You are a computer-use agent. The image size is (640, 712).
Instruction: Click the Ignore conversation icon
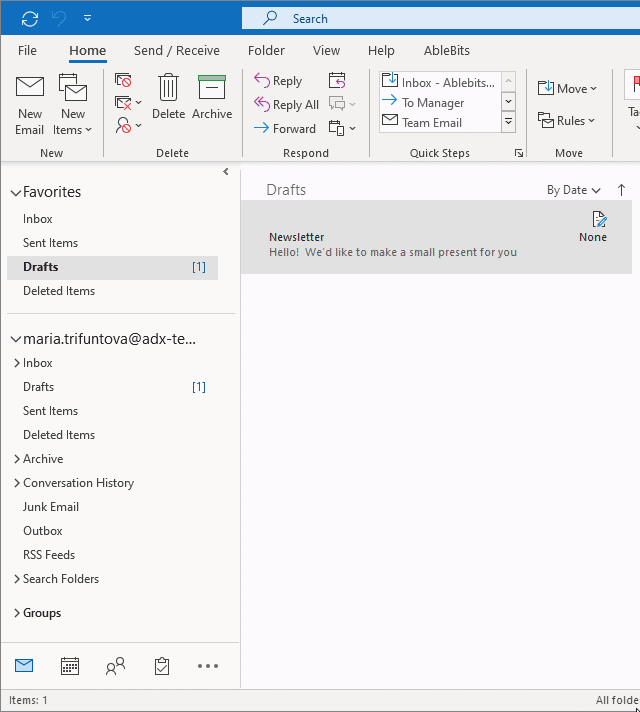pos(123,80)
